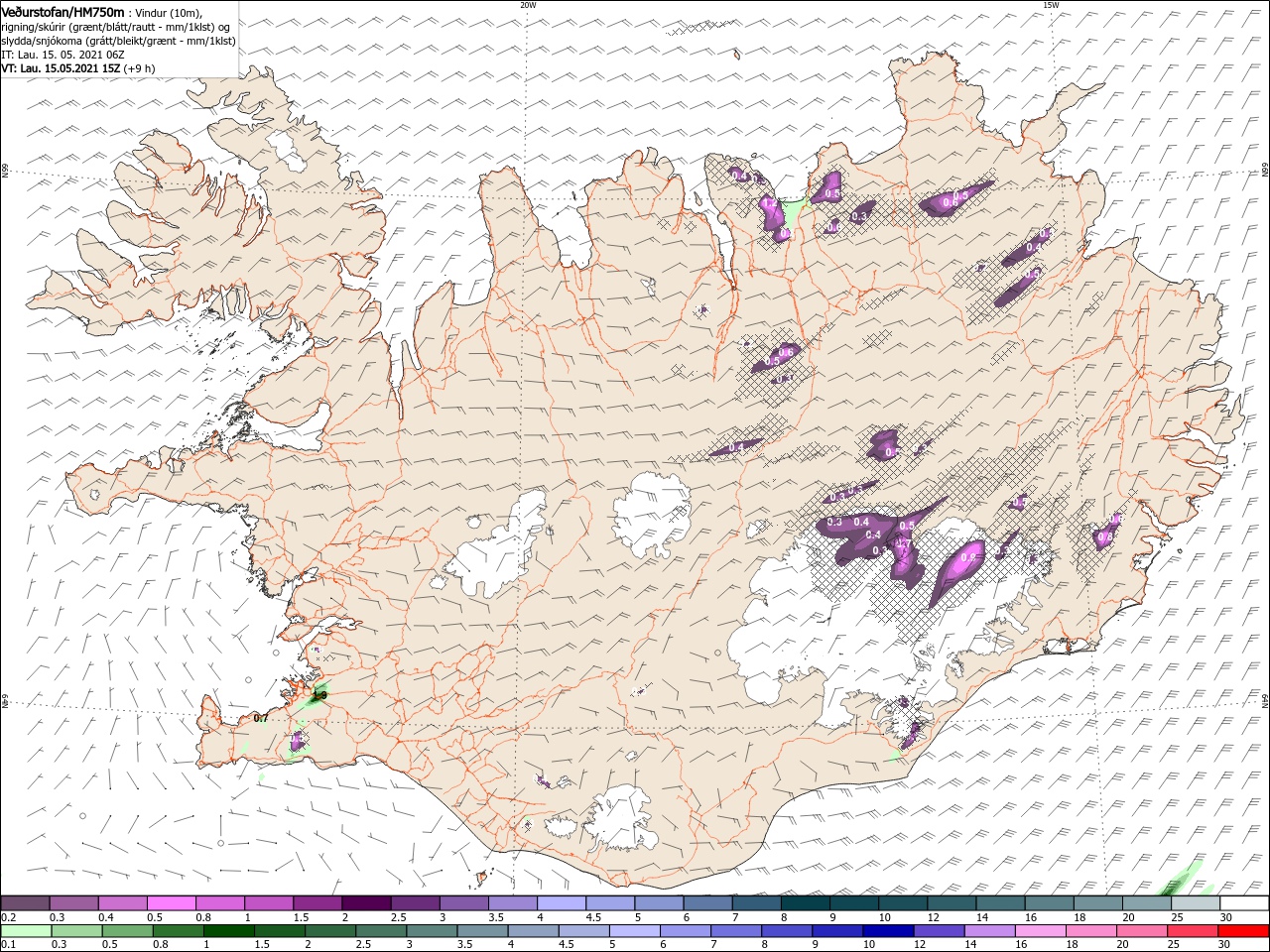This screenshot has width=1270, height=952.
Task: Click the 15W longitude label
Action: (x=1051, y=5)
